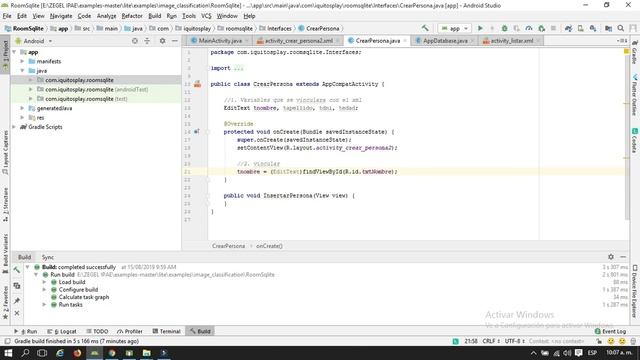Open the Run tool window
This screenshot has height=360, width=640.
pos(26,331)
